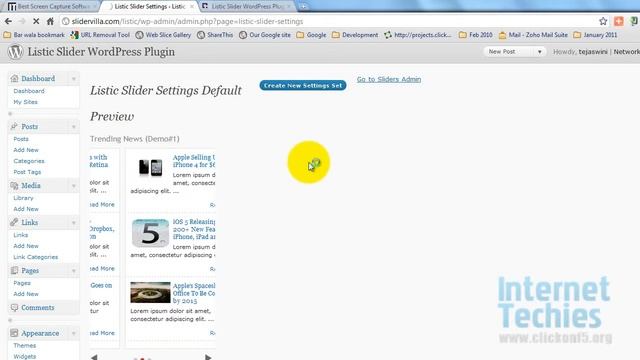
Task: Switch to Best Screen Capture Software tab
Action: pos(51,7)
